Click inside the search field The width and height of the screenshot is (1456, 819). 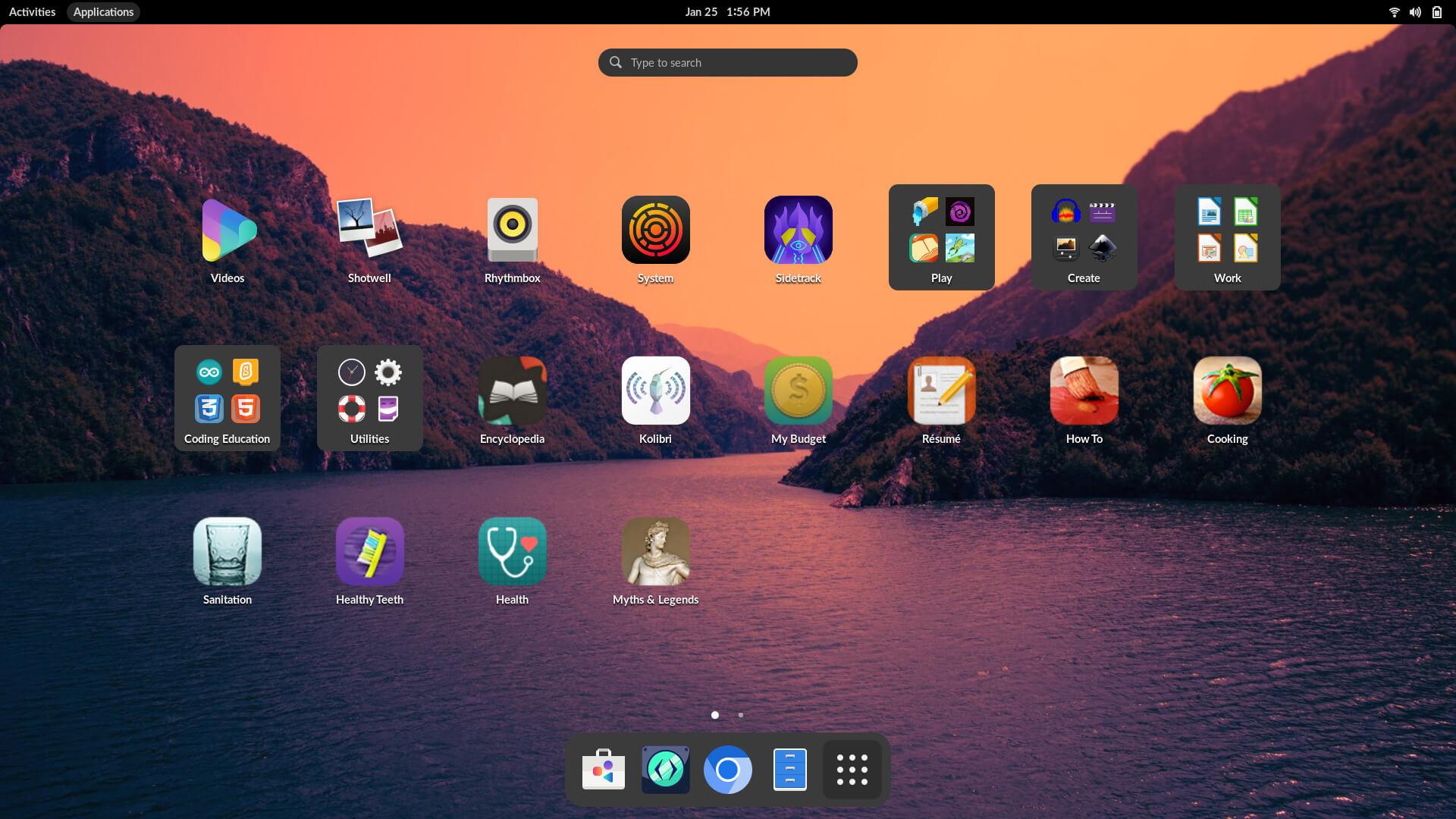click(726, 62)
